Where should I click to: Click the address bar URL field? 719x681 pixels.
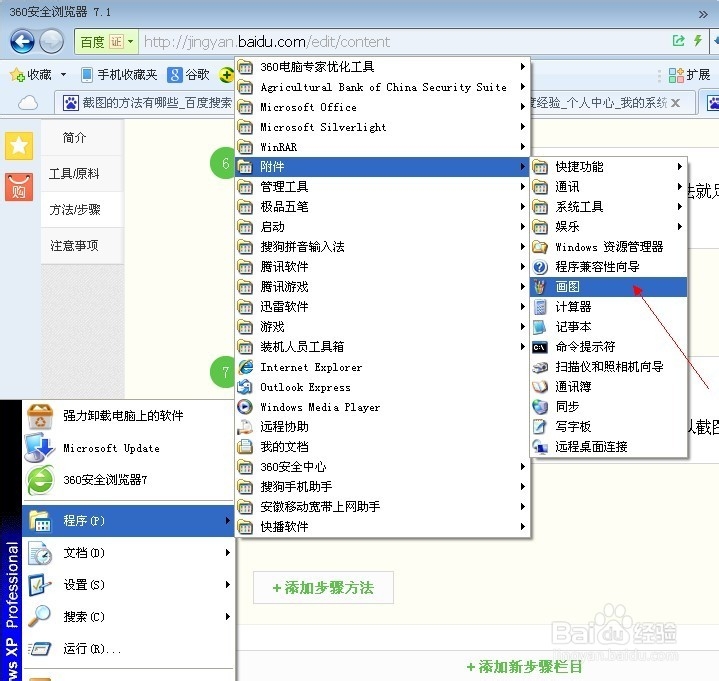(404, 42)
